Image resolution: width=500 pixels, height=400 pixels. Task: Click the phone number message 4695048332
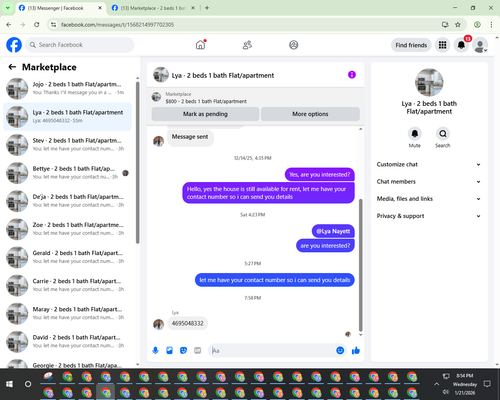coord(187,323)
